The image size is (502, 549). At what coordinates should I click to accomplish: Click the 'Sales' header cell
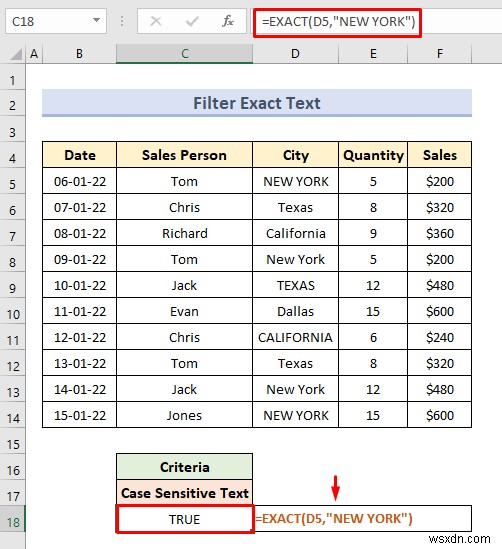tap(440, 155)
